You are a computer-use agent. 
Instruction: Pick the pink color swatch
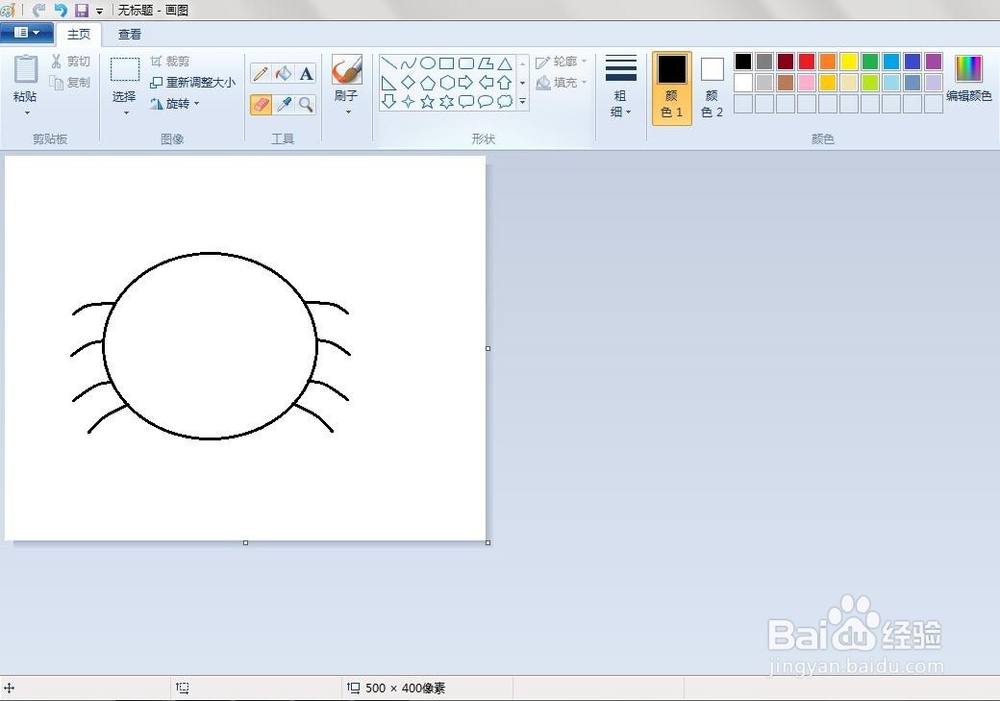coord(807,82)
